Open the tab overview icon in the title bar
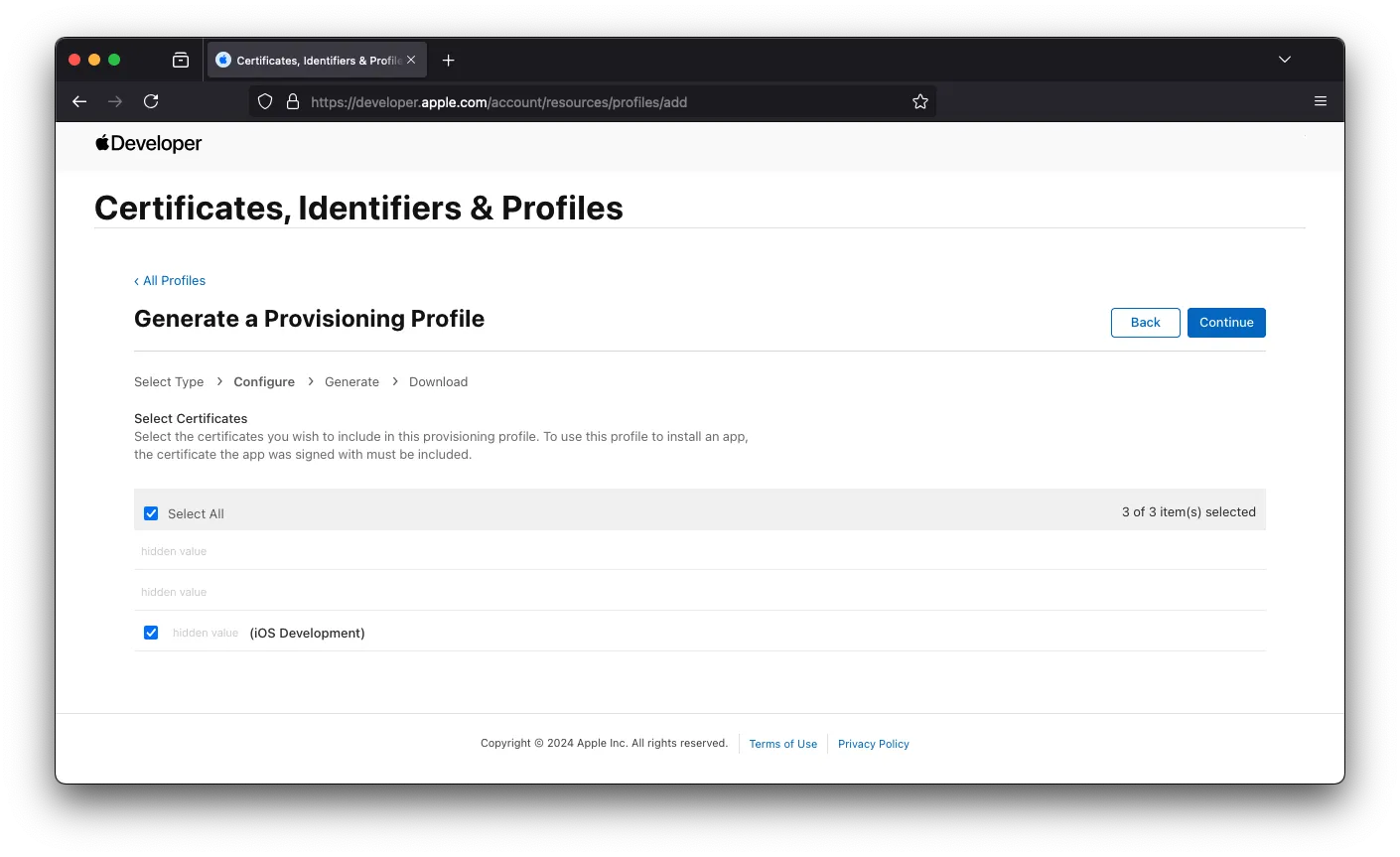This screenshot has height=857, width=1400. pos(181,60)
